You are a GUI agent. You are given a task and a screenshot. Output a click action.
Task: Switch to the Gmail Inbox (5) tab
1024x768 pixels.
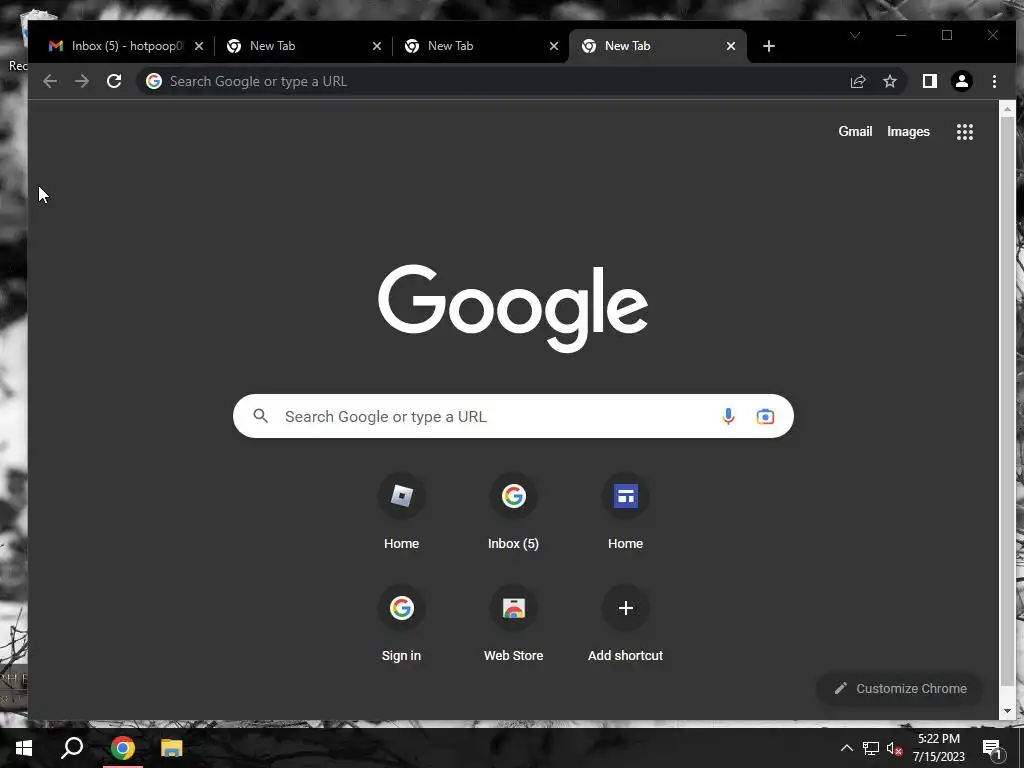pos(123,46)
